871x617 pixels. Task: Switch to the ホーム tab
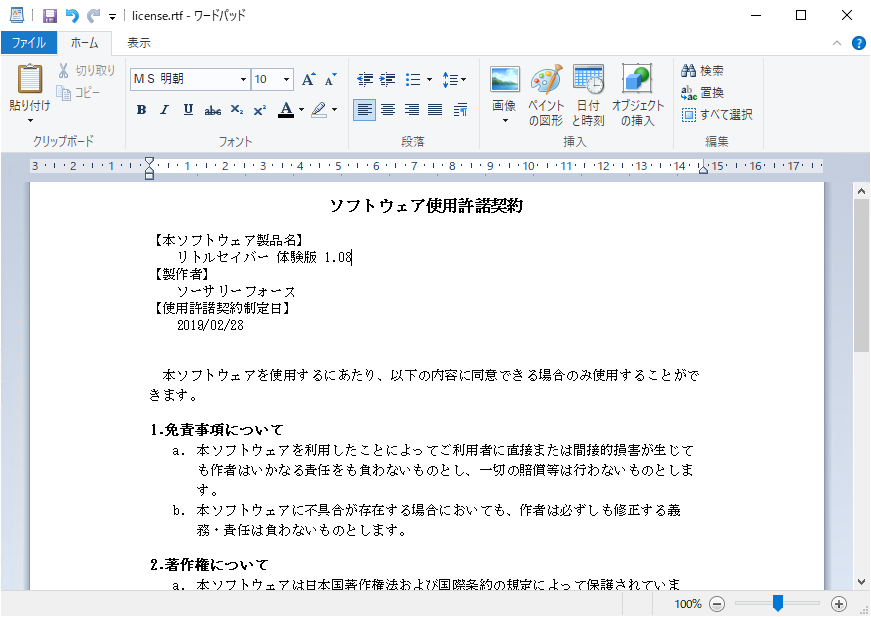[x=84, y=43]
